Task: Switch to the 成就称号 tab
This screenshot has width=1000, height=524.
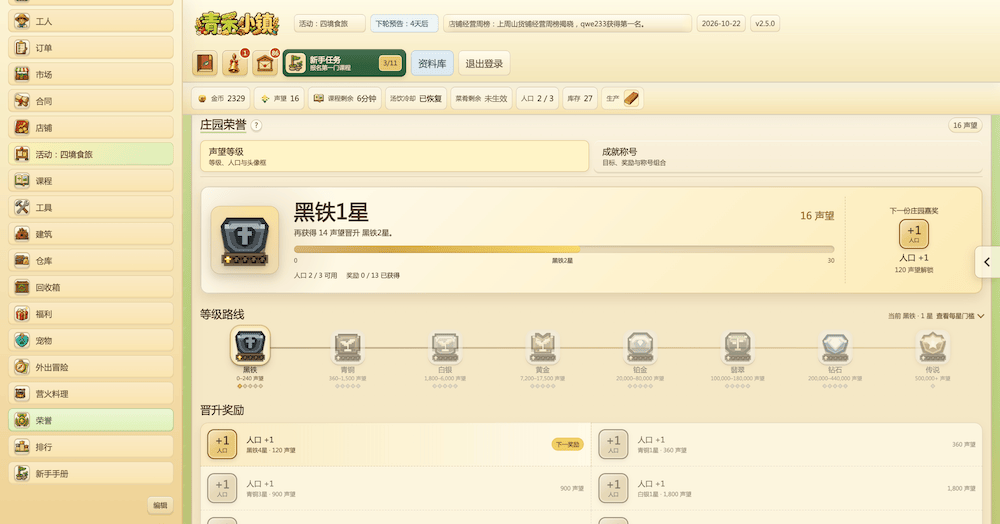Action: [788, 156]
